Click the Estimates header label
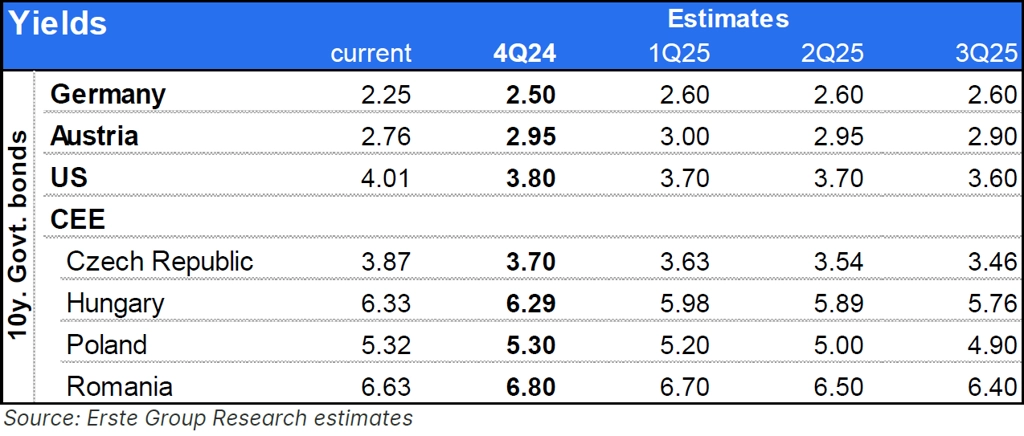Image resolution: width=1024 pixels, height=436 pixels. (728, 18)
